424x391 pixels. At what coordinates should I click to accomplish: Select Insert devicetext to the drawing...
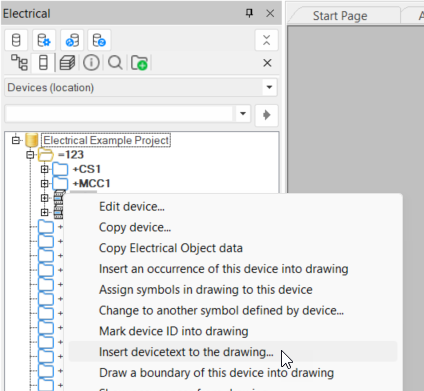233,352
